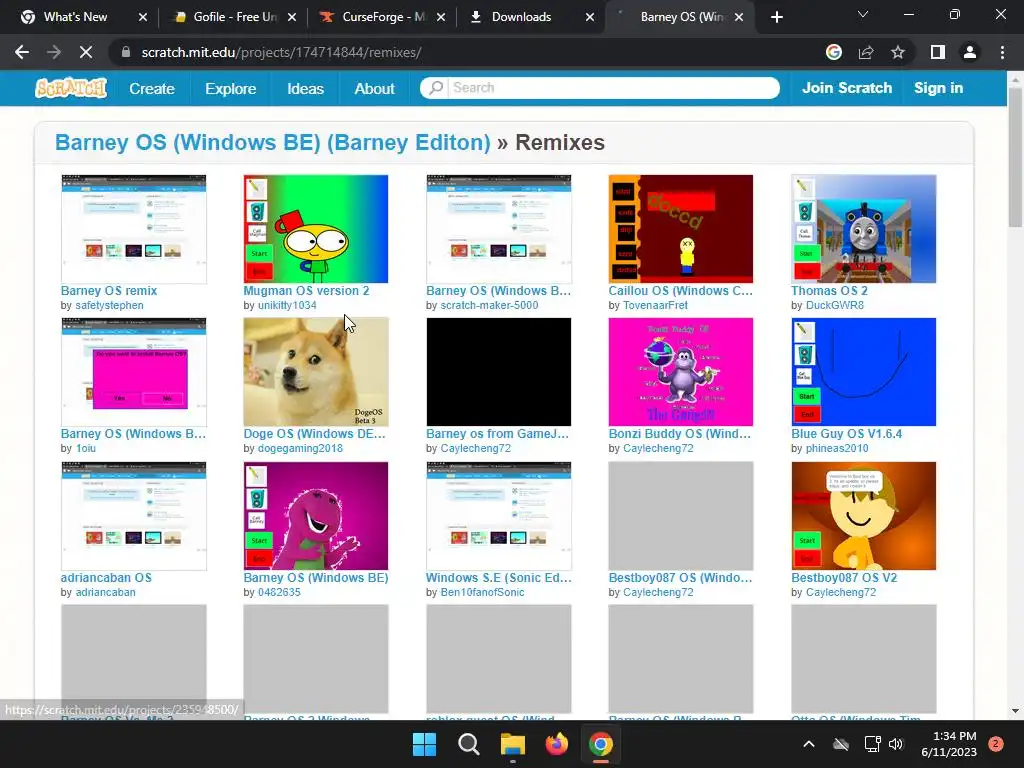
Task: Open File Explorer from taskbar
Action: click(513, 744)
